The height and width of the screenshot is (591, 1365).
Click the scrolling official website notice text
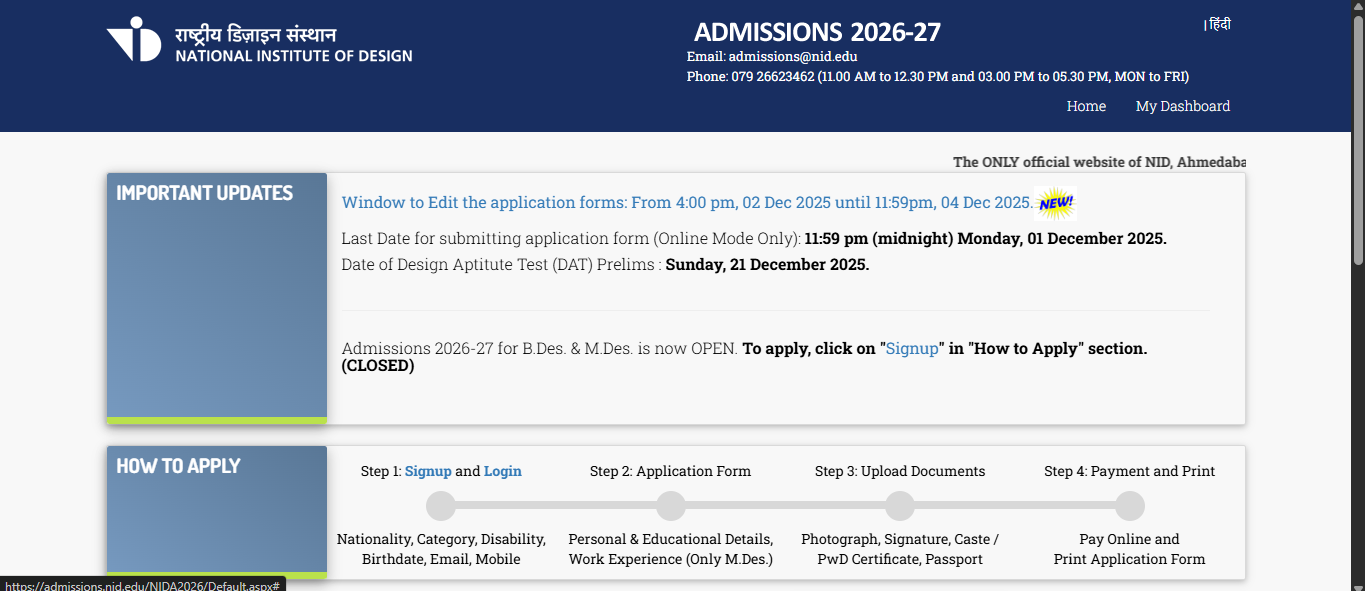click(x=1098, y=162)
